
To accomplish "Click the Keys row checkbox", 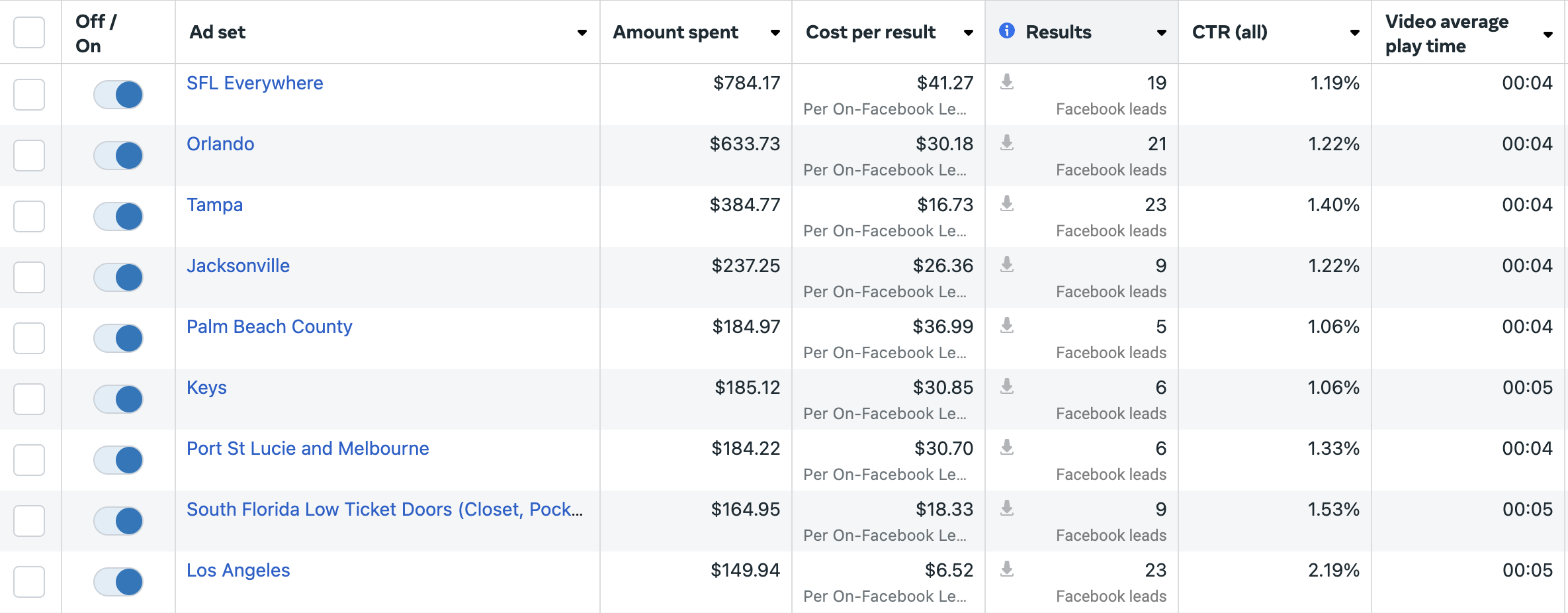I will pos(29,399).
